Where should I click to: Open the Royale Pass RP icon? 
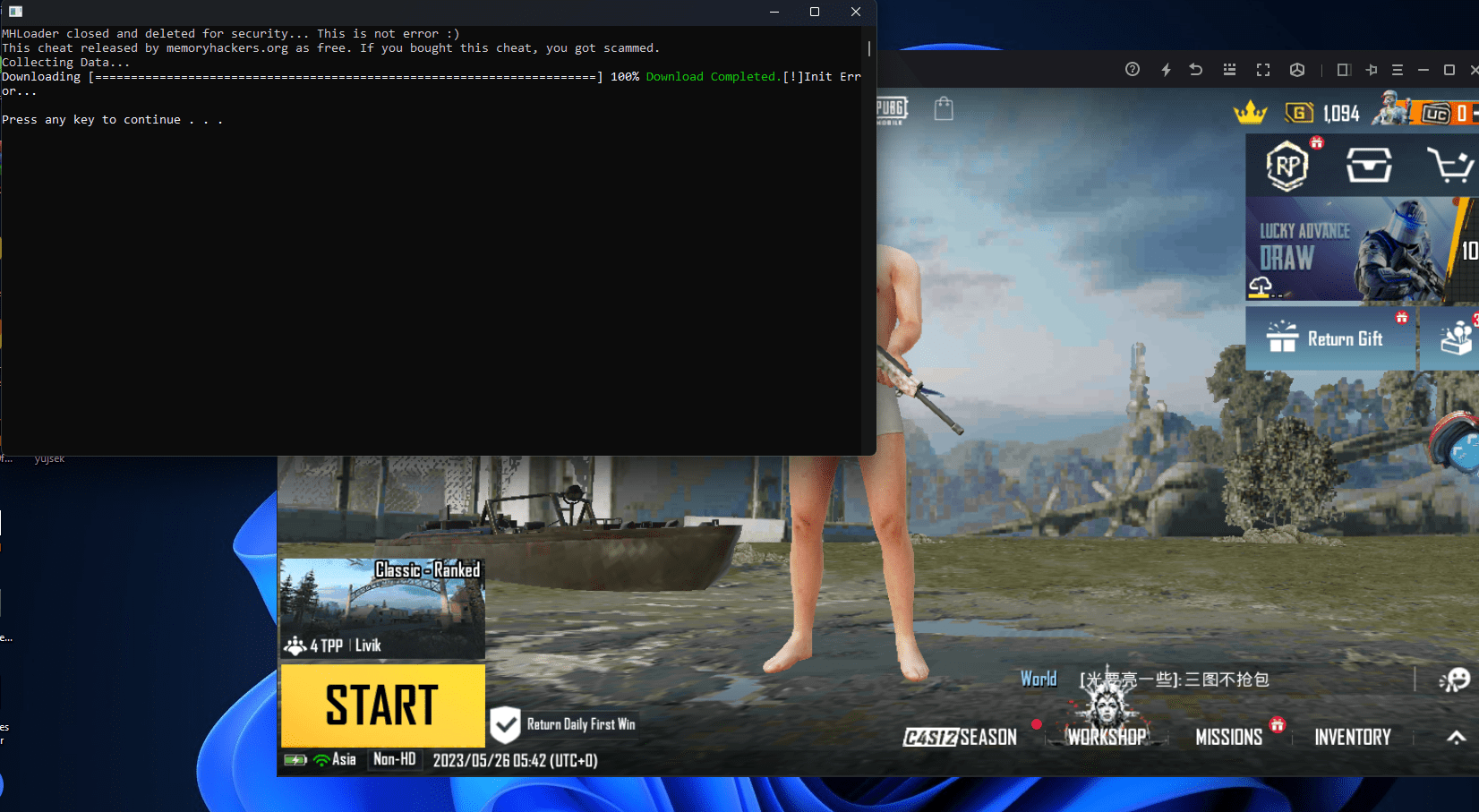[1287, 166]
